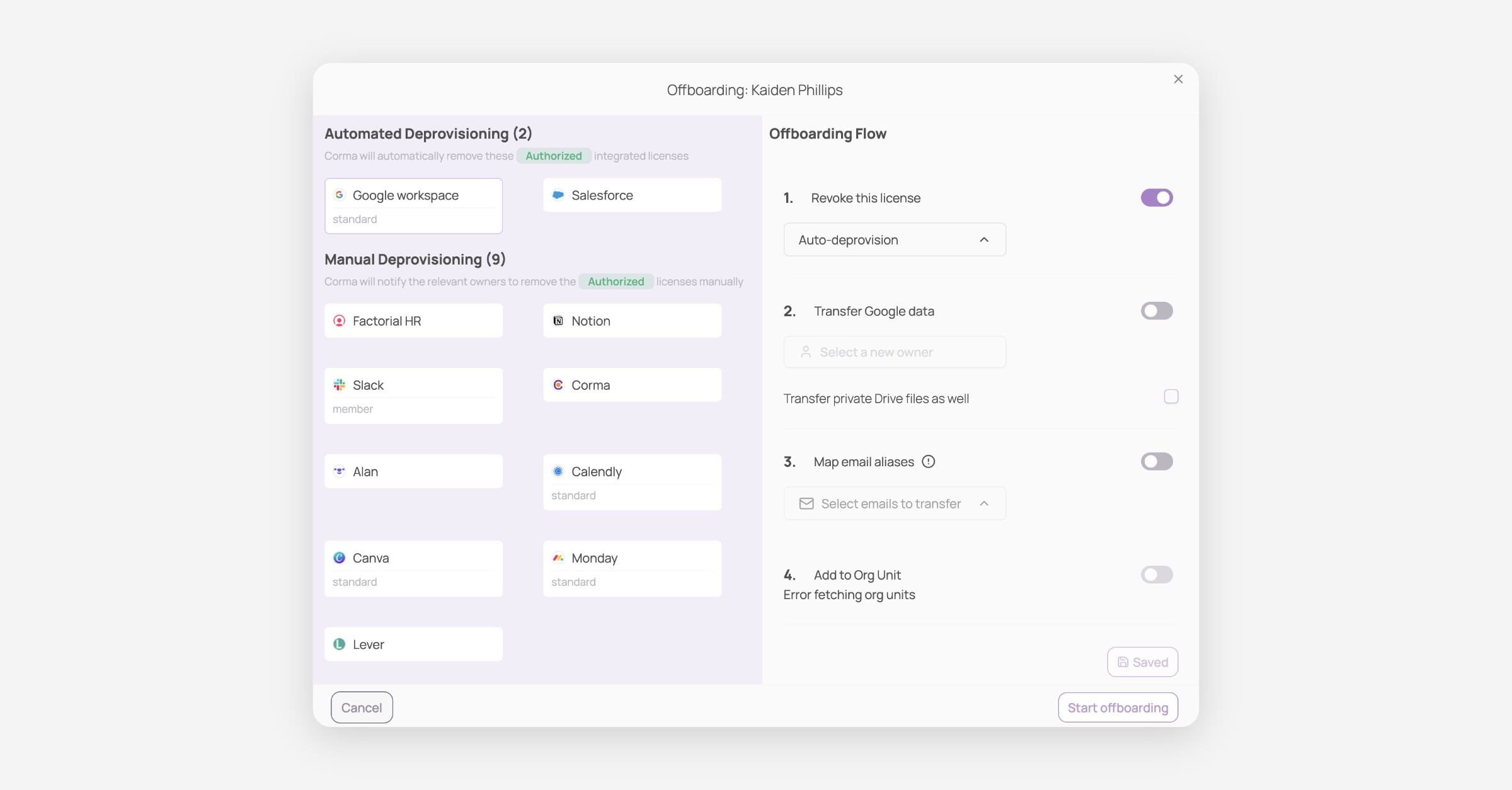
Task: Expand the Select emails to transfer dropdown
Action: 894,503
